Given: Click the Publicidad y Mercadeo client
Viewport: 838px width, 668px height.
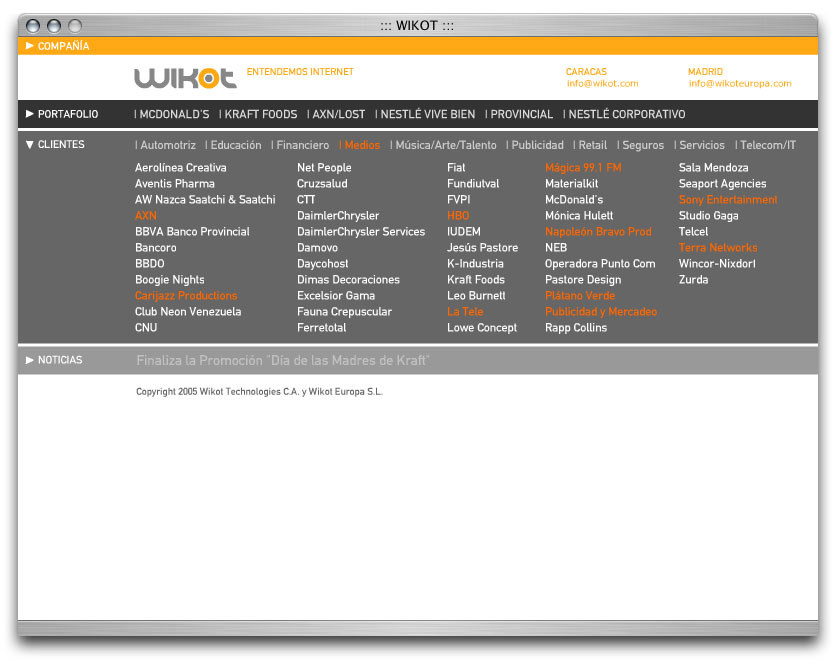Looking at the screenshot, I should (x=601, y=312).
